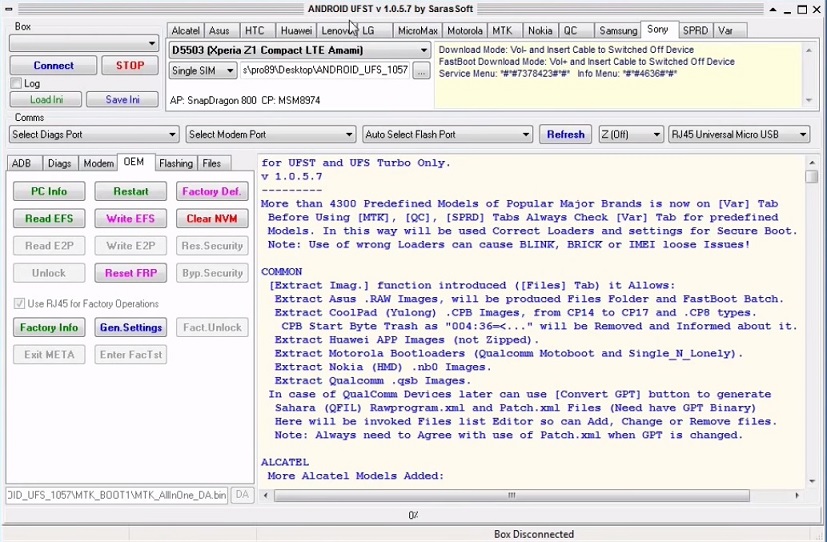Switch to the Huawei brand tab
This screenshot has height=542, width=827.
pos(296,31)
